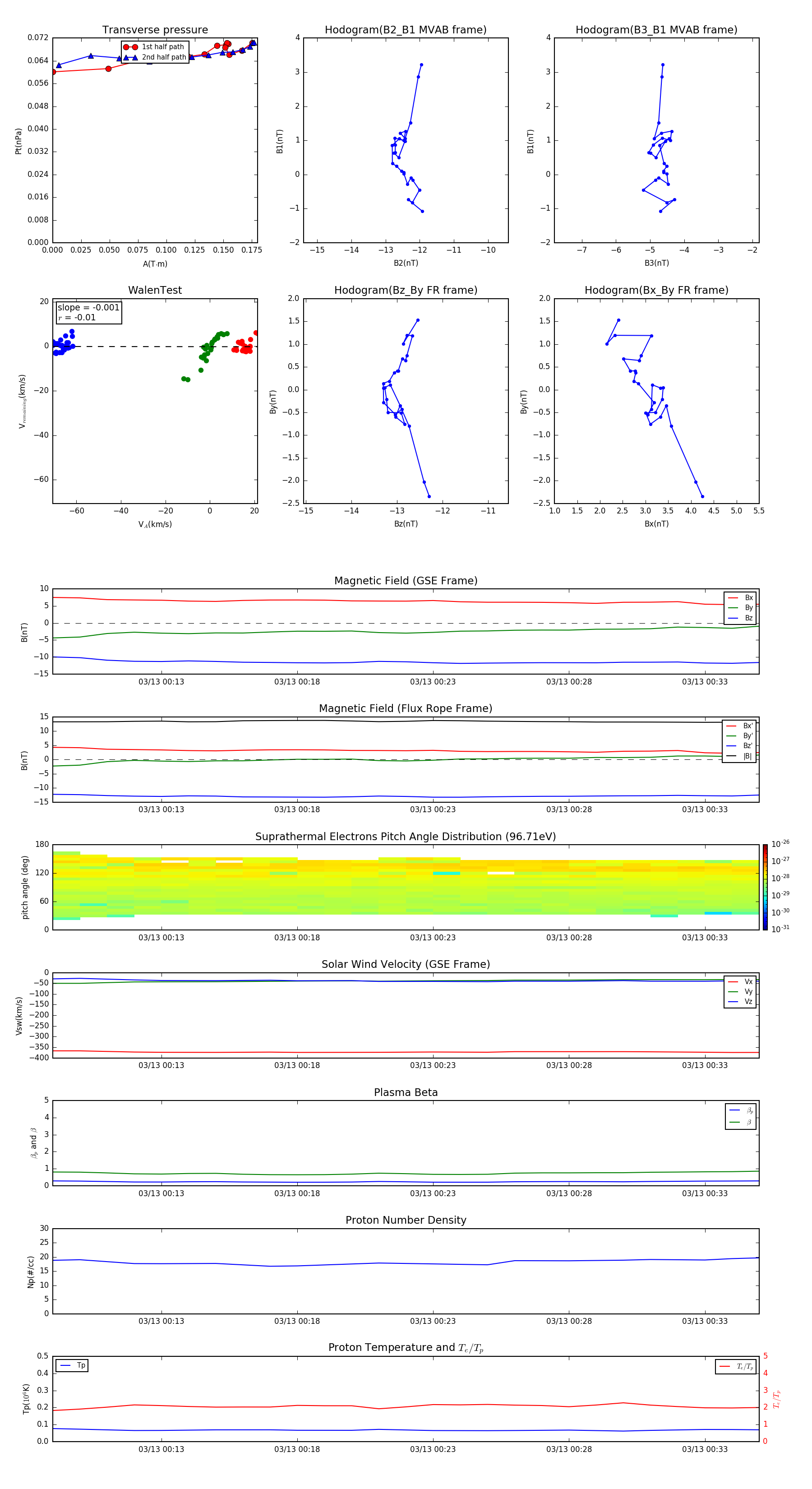Click the β legend entry in Plasma Beta
The image size is (812, 1489).
point(741,1123)
